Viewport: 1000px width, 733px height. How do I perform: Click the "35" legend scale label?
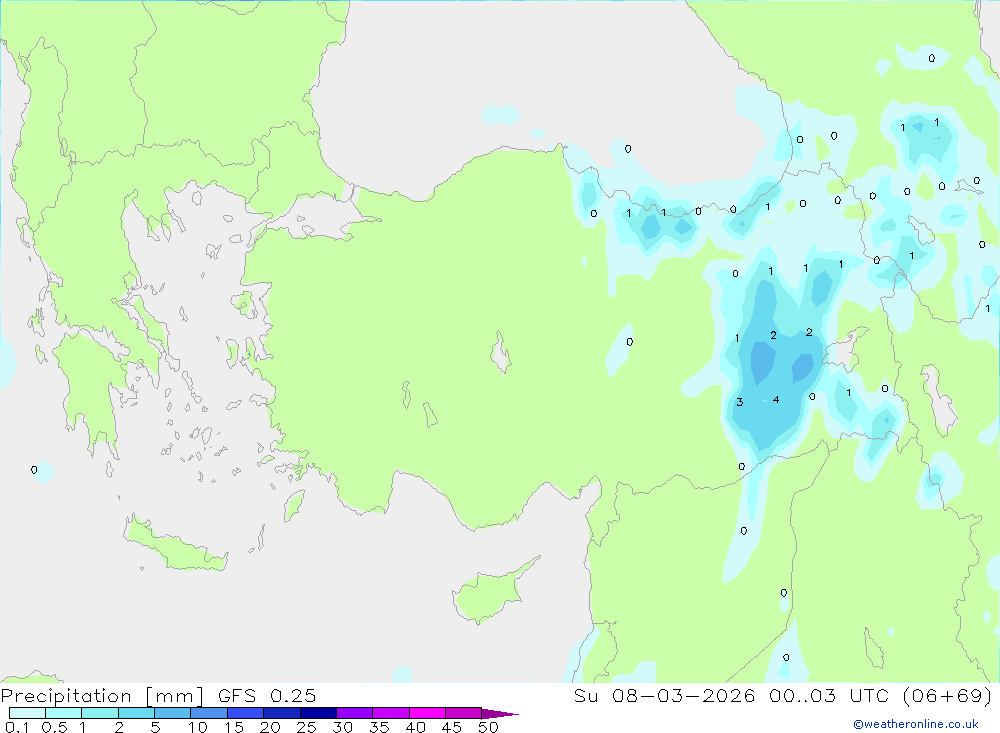pos(379,727)
